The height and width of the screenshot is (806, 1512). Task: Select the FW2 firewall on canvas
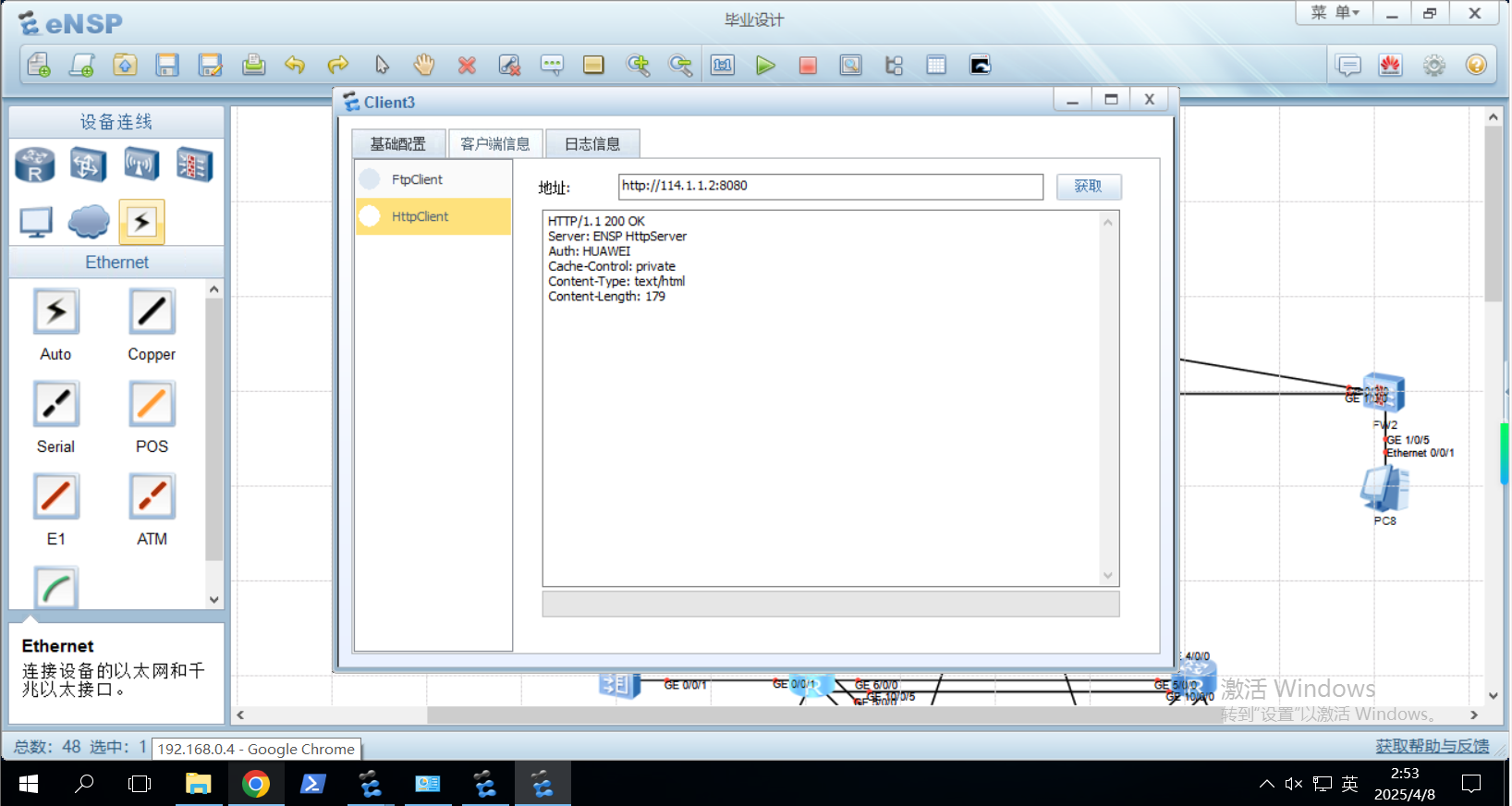point(1384,393)
